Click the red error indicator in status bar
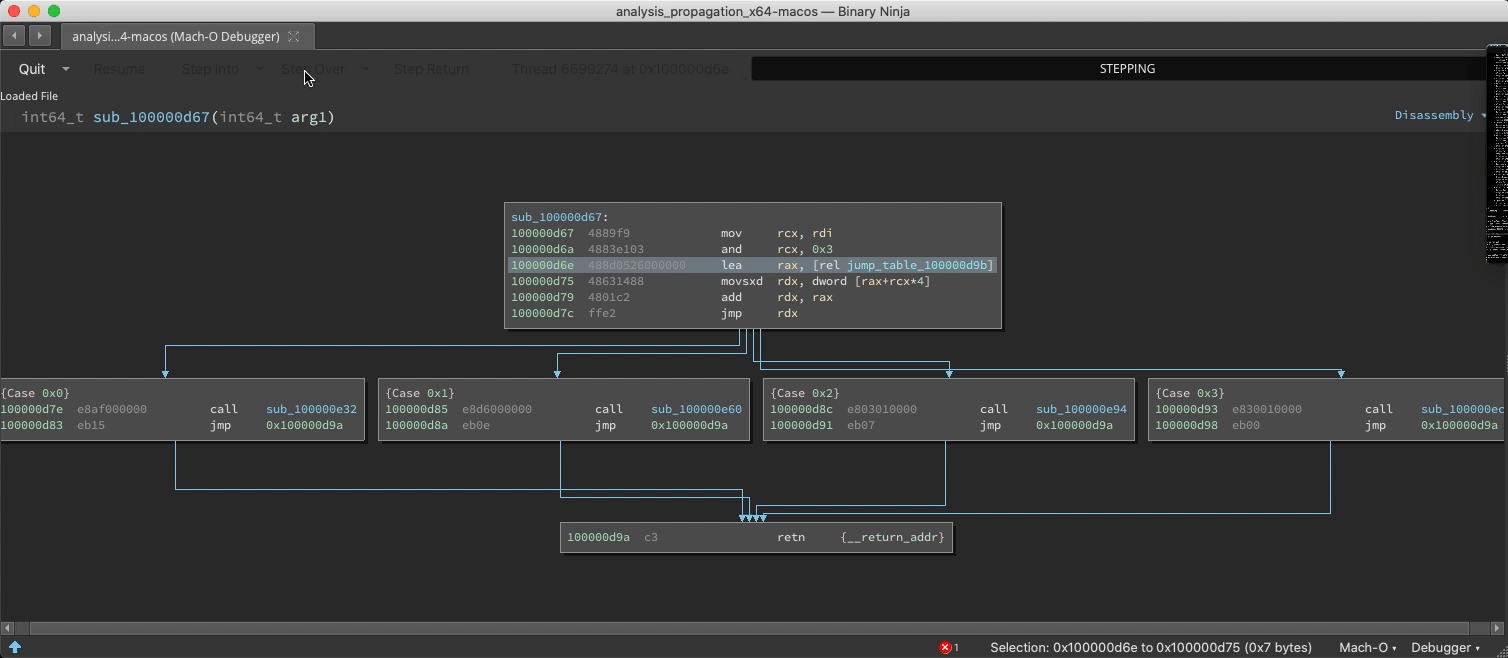Image resolution: width=1508 pixels, height=658 pixels. tap(946, 647)
